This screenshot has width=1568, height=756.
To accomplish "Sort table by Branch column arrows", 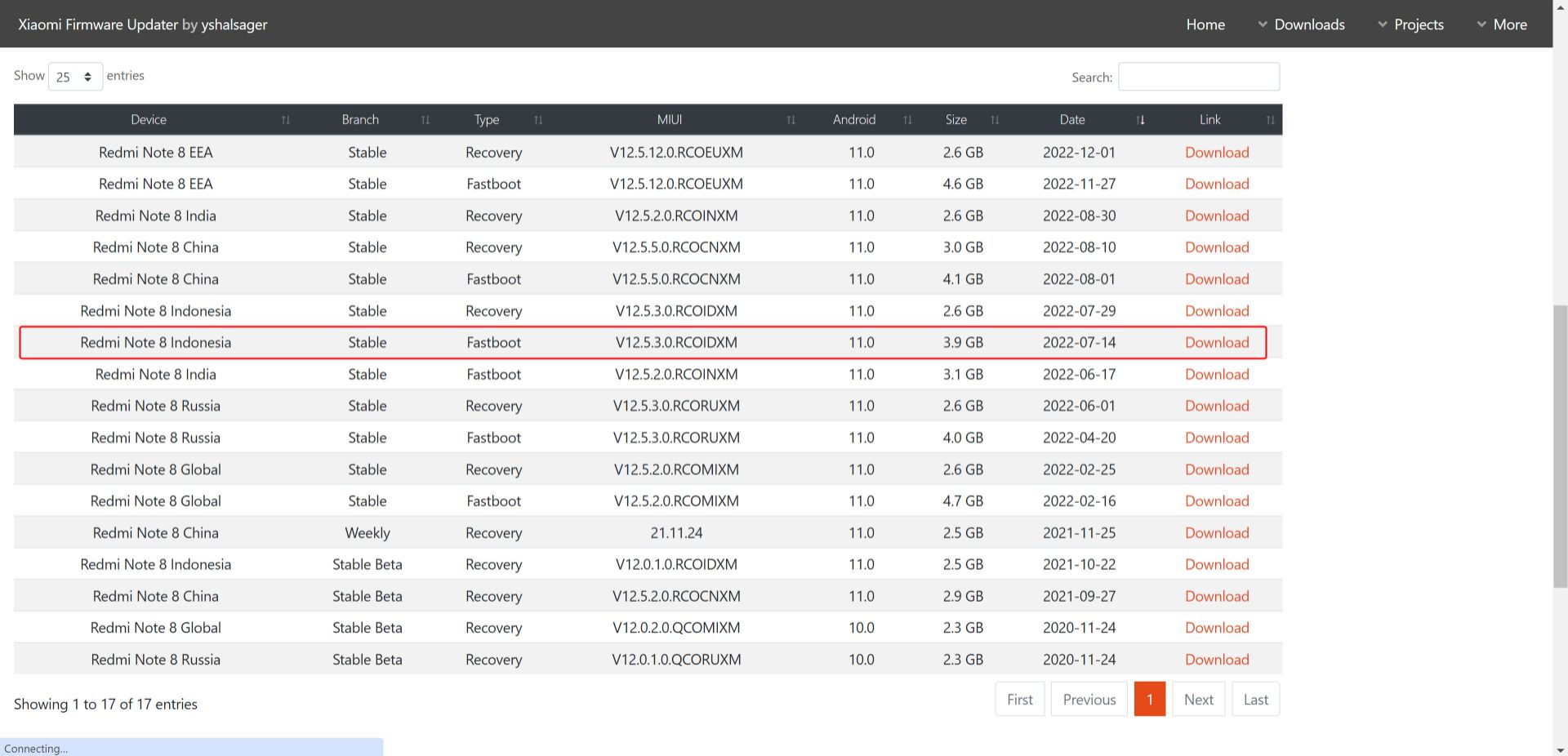I will tap(425, 120).
